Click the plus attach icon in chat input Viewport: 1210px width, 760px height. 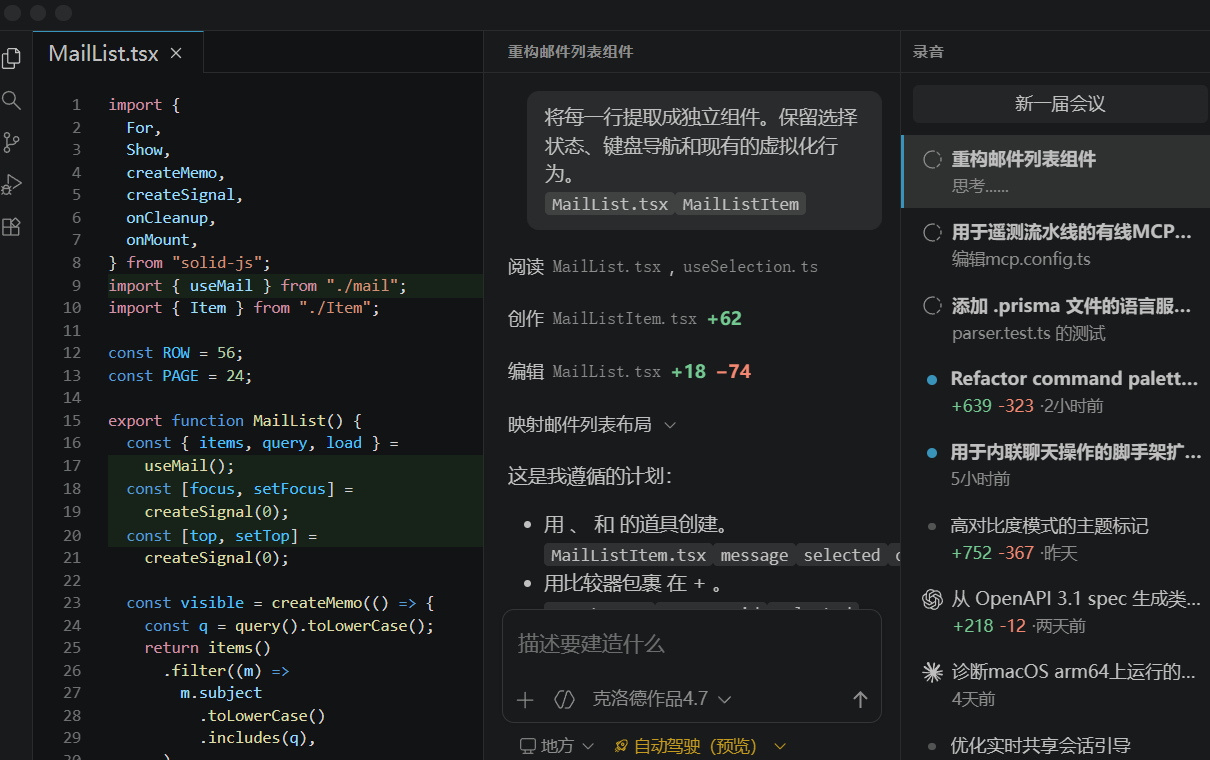[x=525, y=700]
